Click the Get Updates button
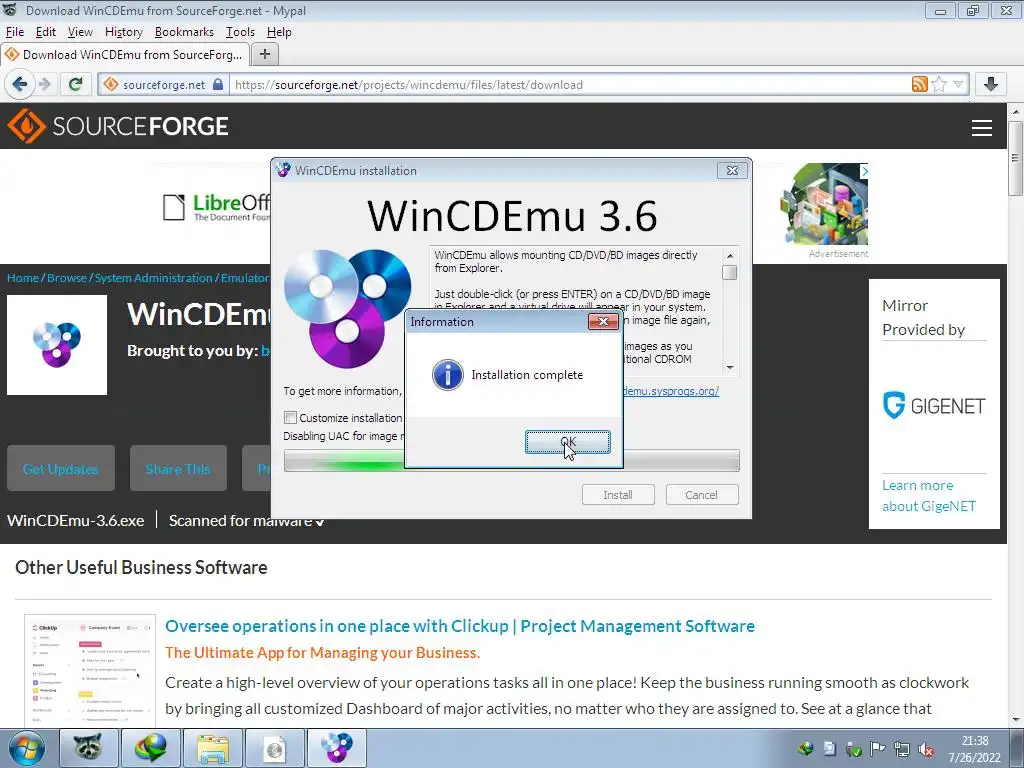The image size is (1024, 768). pos(61,468)
